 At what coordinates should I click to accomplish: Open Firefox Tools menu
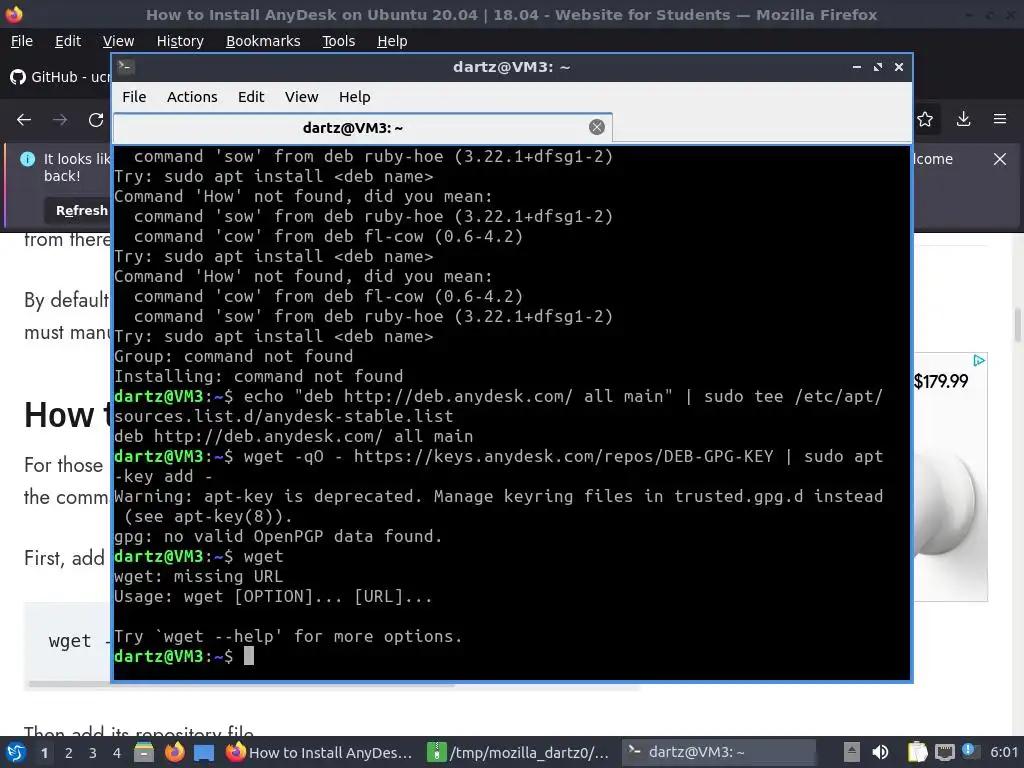338,41
